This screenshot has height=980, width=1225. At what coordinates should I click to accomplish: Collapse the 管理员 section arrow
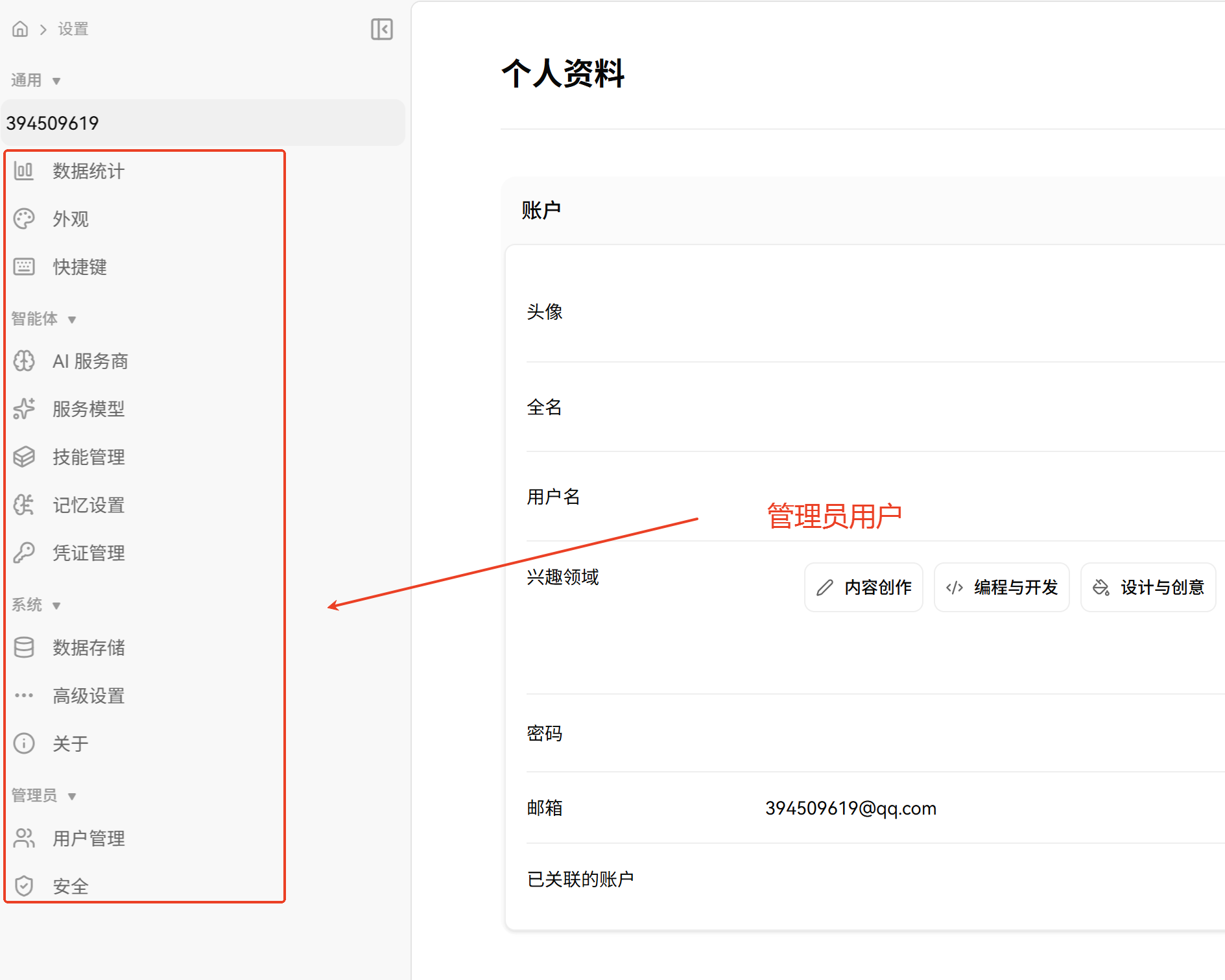pyautogui.click(x=72, y=796)
